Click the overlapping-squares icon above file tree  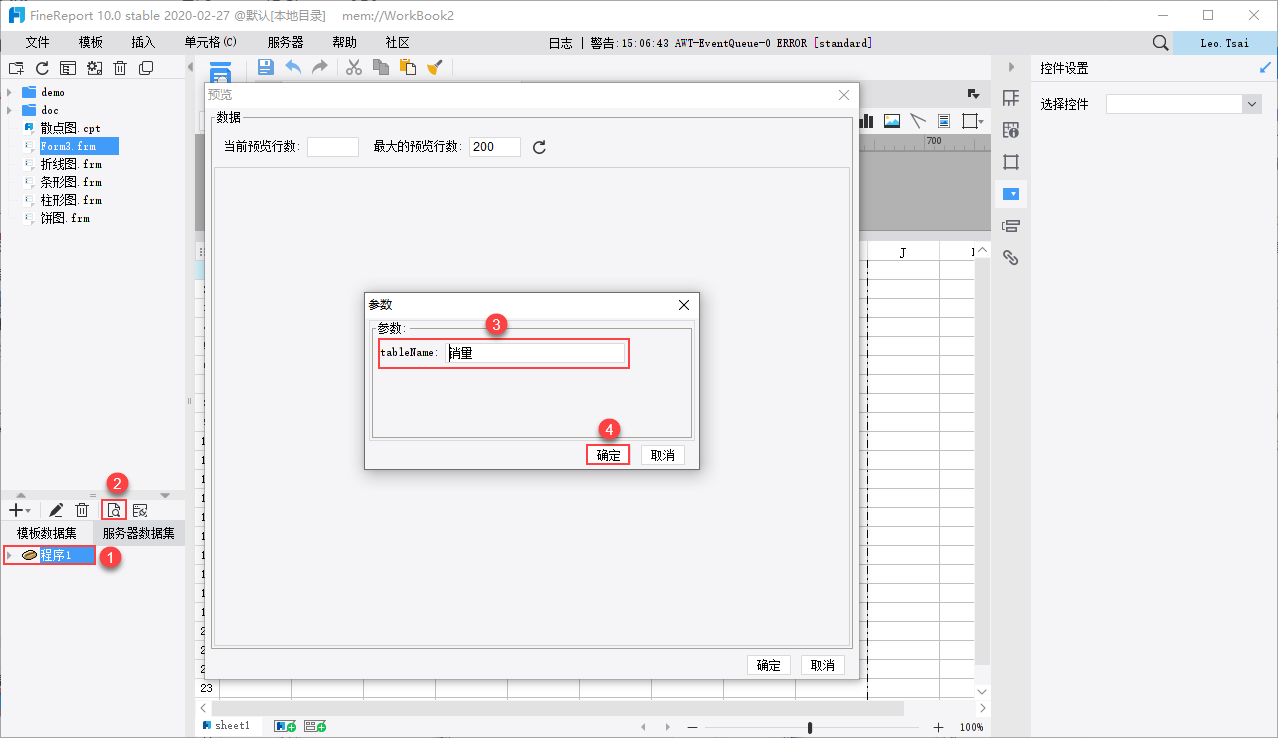tap(146, 68)
